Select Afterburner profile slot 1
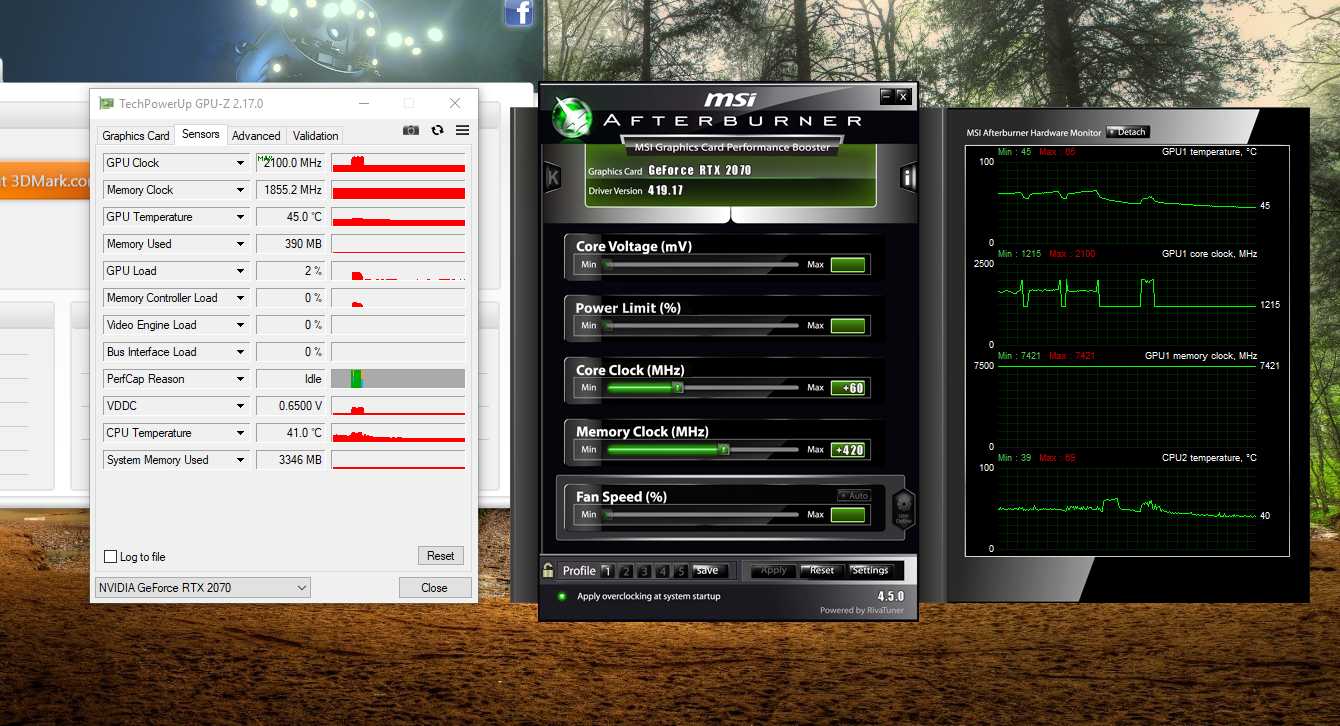Viewport: 1340px width, 726px height. (x=606, y=571)
